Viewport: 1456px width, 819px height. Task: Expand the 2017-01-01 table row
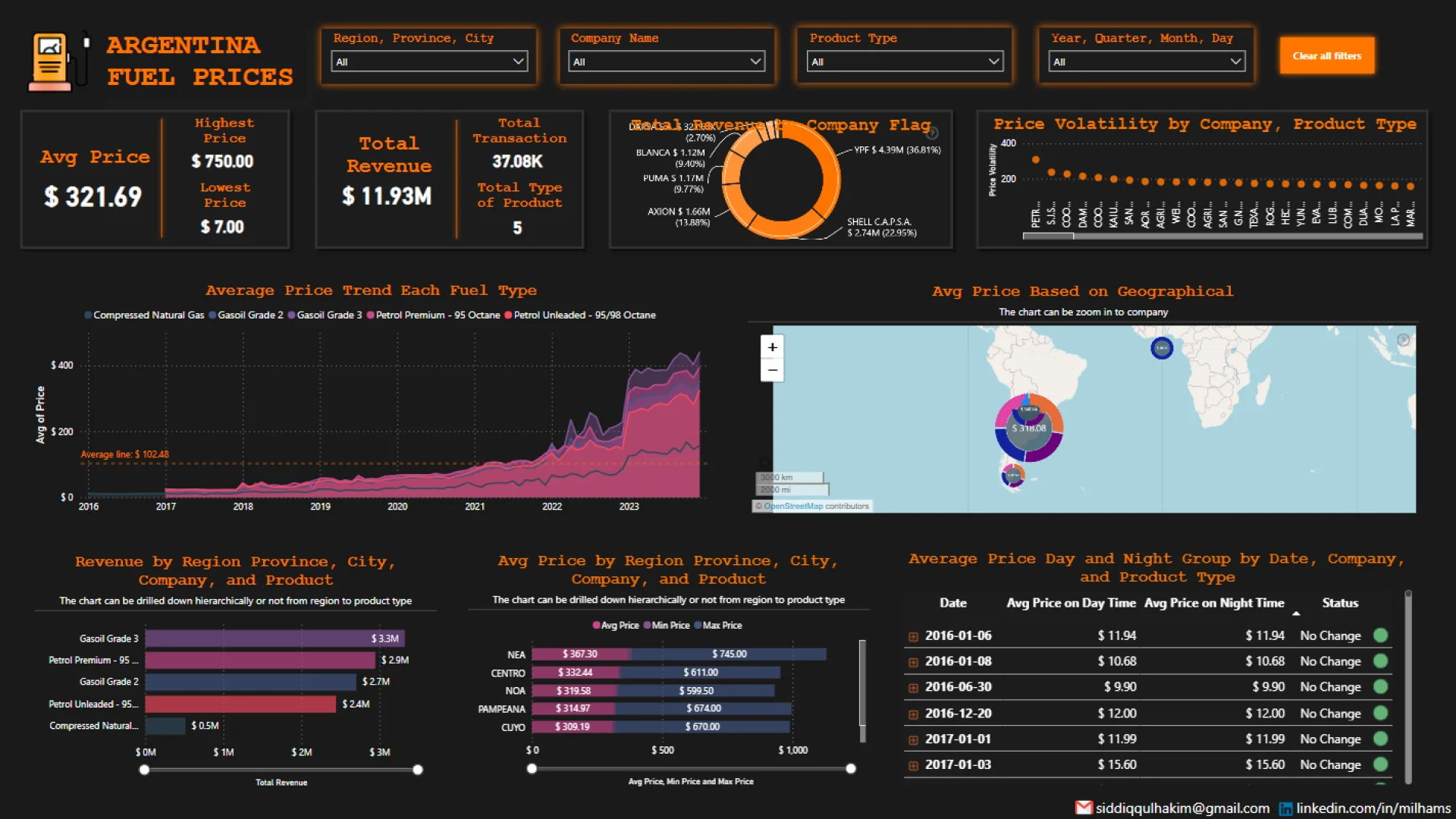click(914, 741)
